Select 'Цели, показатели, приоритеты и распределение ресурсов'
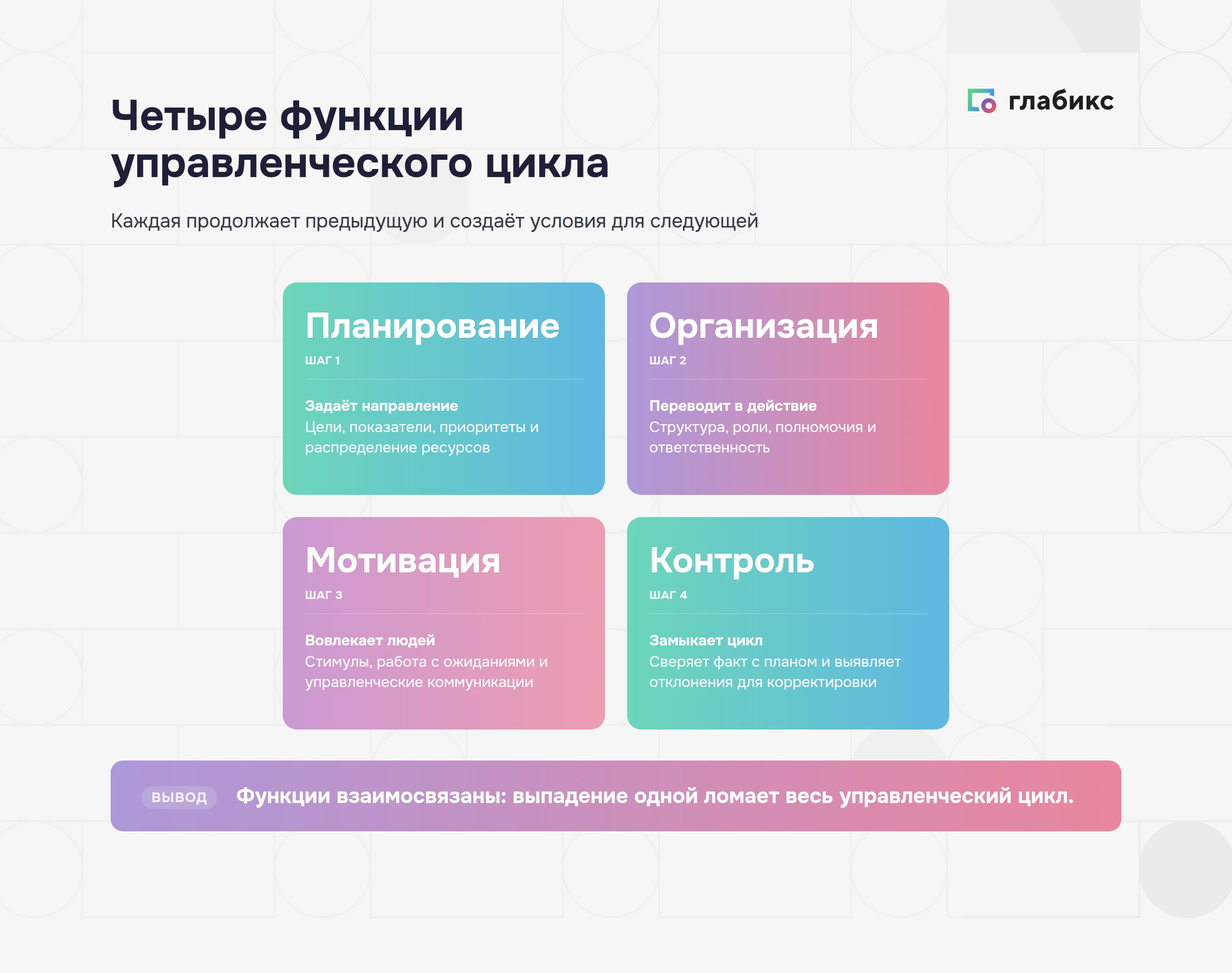Image resolution: width=1232 pixels, height=973 pixels. click(x=421, y=437)
